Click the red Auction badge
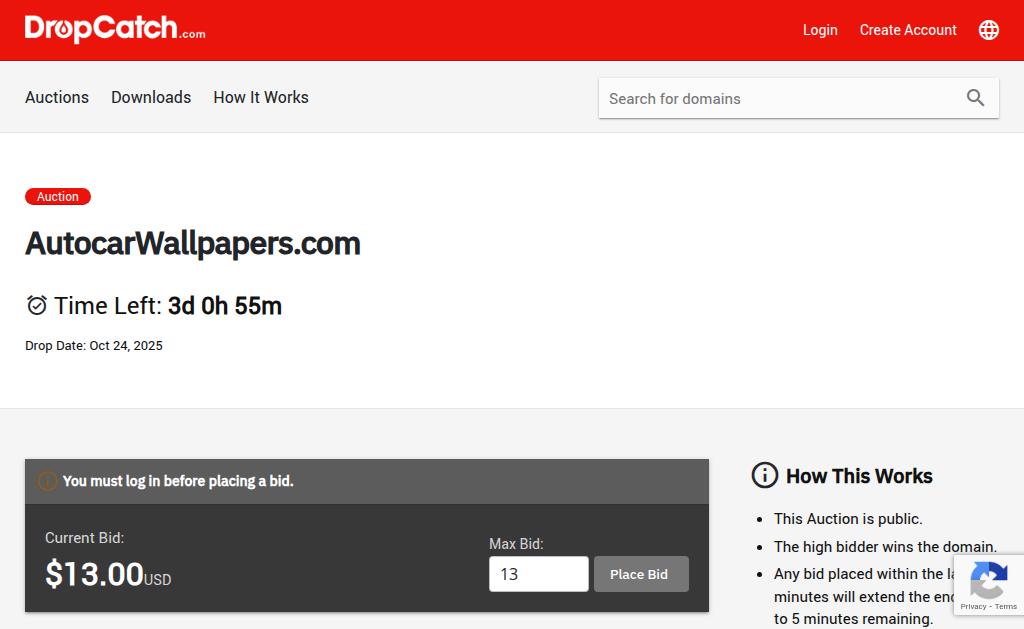The width and height of the screenshot is (1024, 629). pos(57,197)
